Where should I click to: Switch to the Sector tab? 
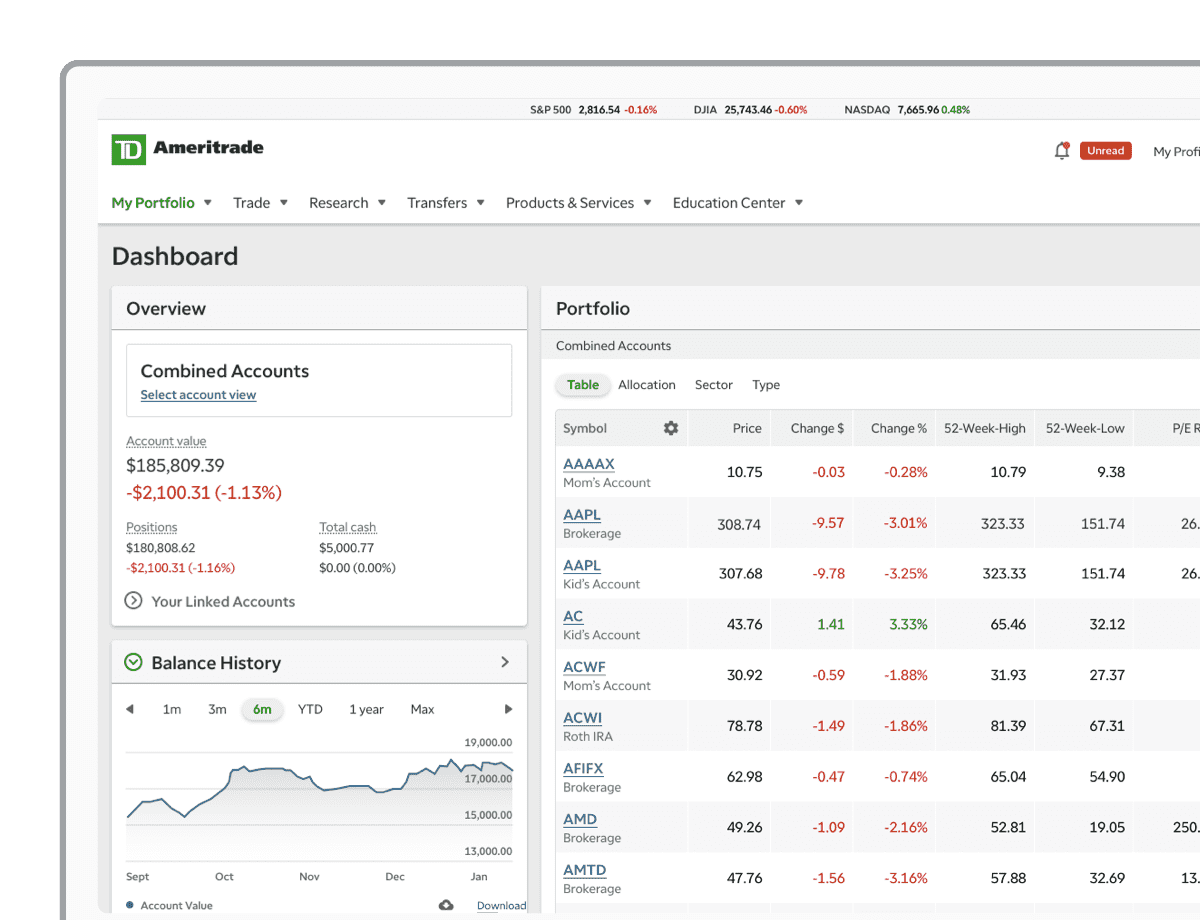point(714,385)
